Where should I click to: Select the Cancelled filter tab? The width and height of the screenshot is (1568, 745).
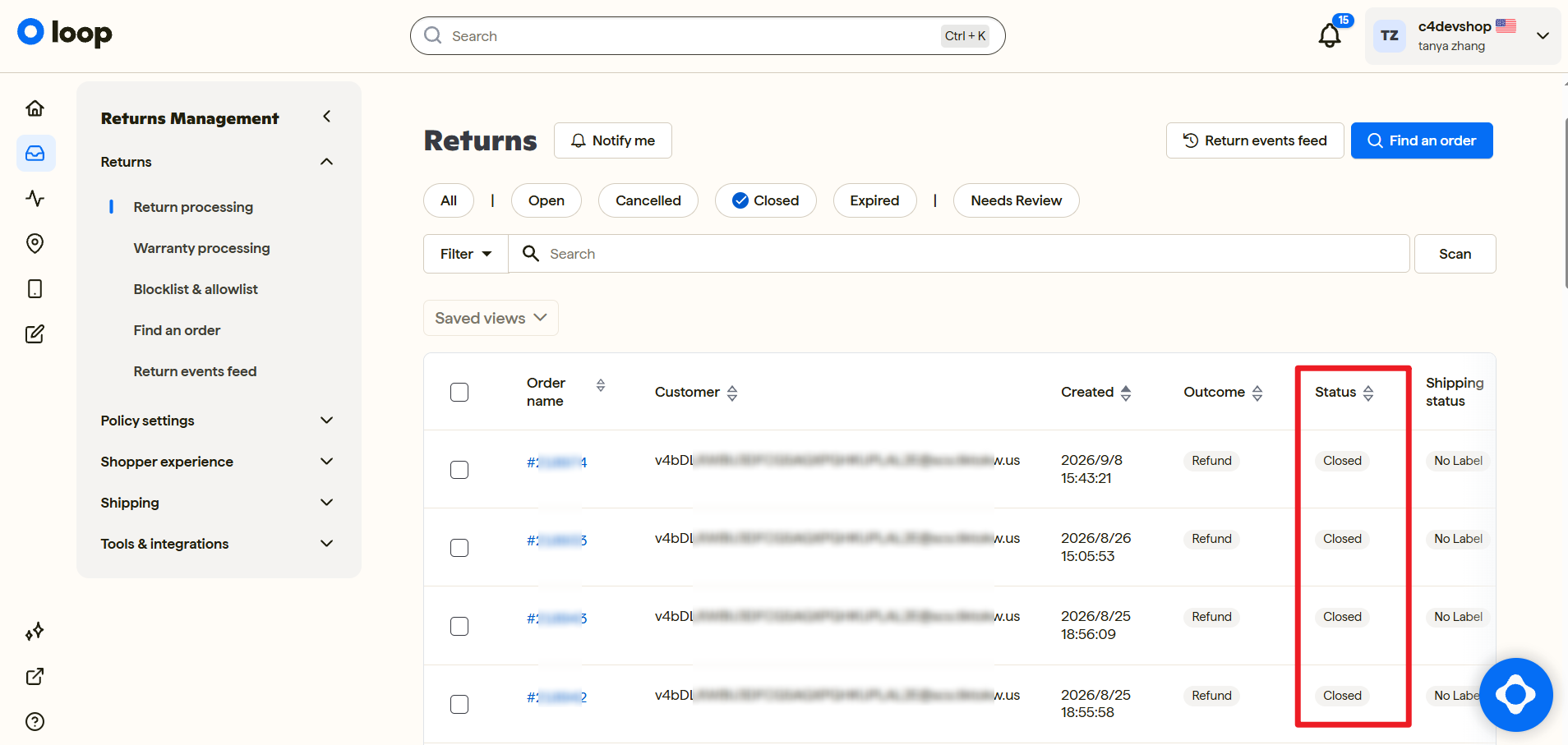(648, 200)
